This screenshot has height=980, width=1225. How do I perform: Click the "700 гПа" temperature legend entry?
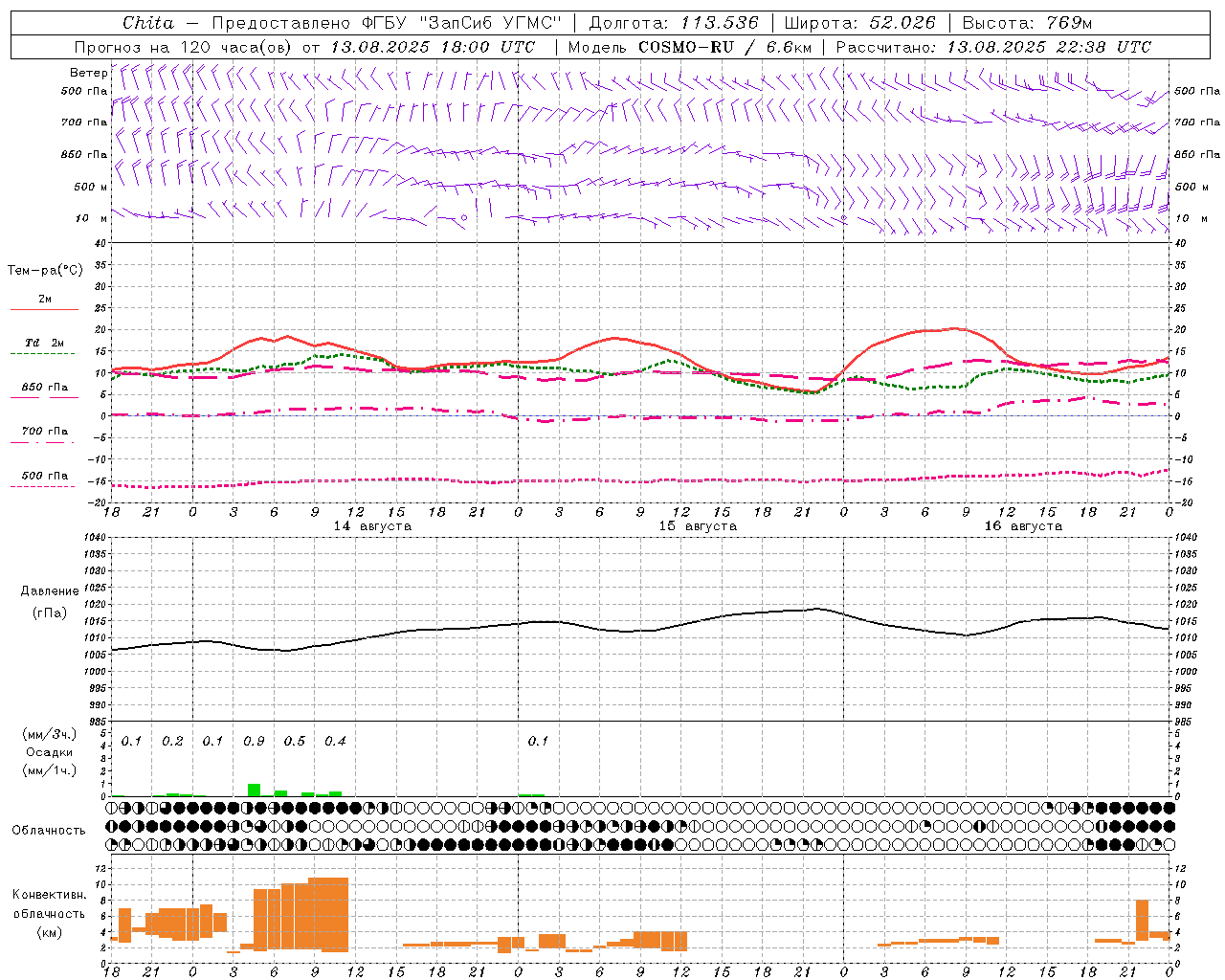click(44, 431)
